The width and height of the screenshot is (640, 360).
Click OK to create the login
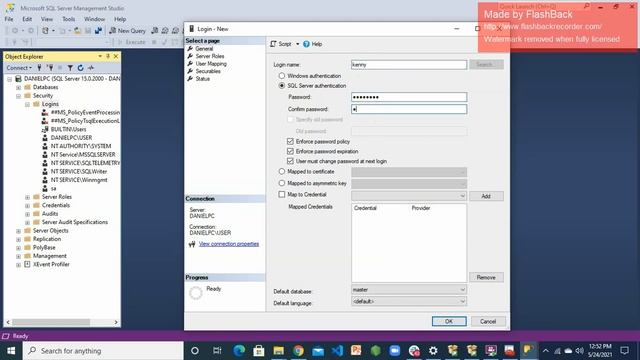click(x=449, y=321)
